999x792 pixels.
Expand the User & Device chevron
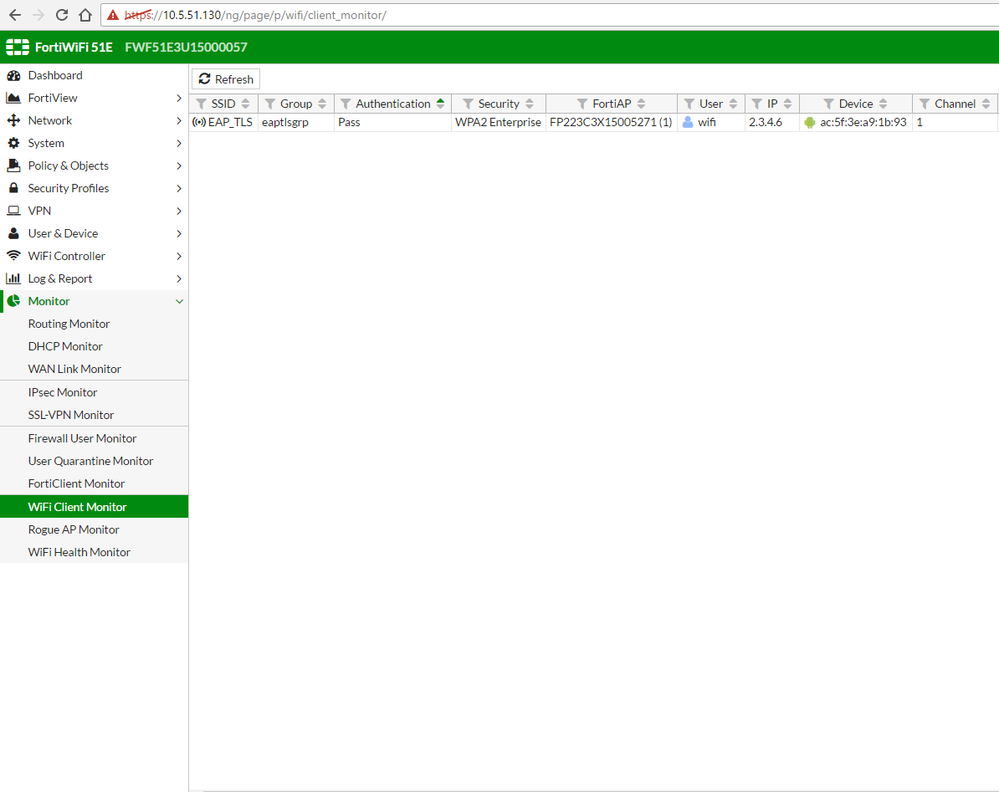179,234
